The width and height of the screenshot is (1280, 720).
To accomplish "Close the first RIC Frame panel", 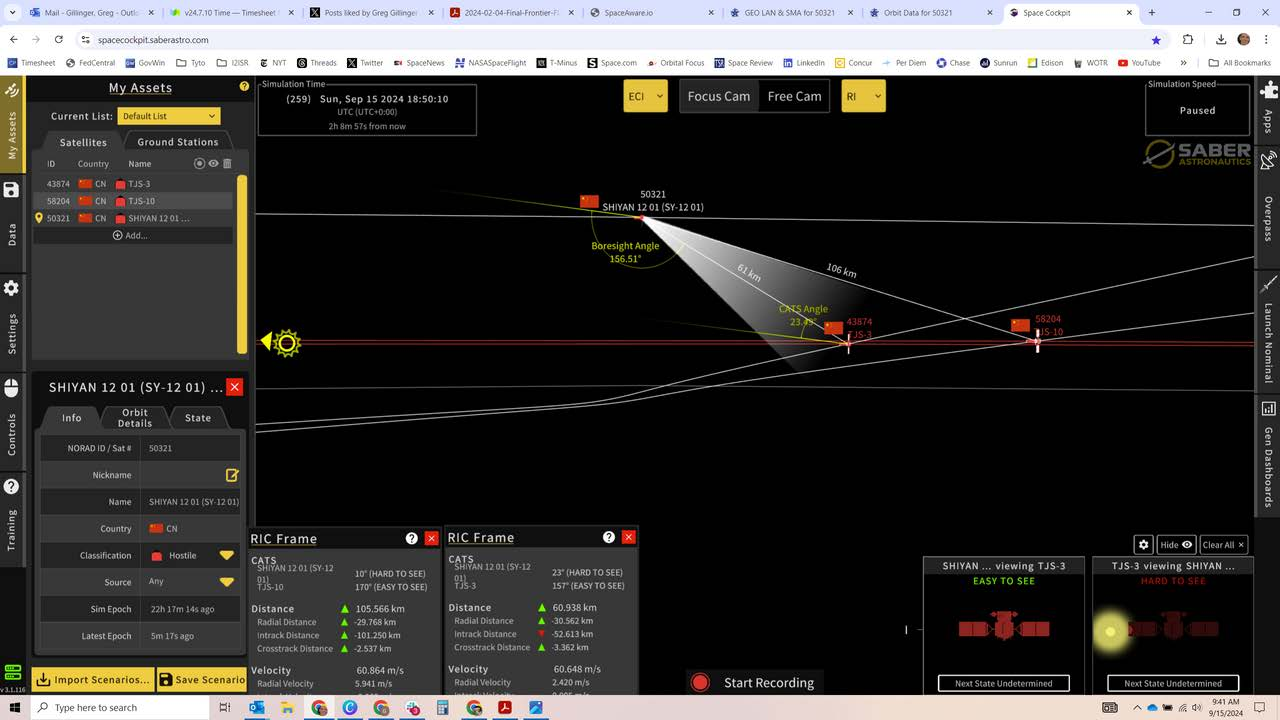I will 431,538.
